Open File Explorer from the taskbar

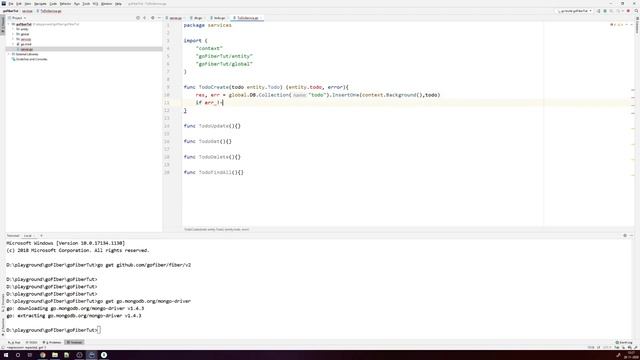tap(55, 356)
